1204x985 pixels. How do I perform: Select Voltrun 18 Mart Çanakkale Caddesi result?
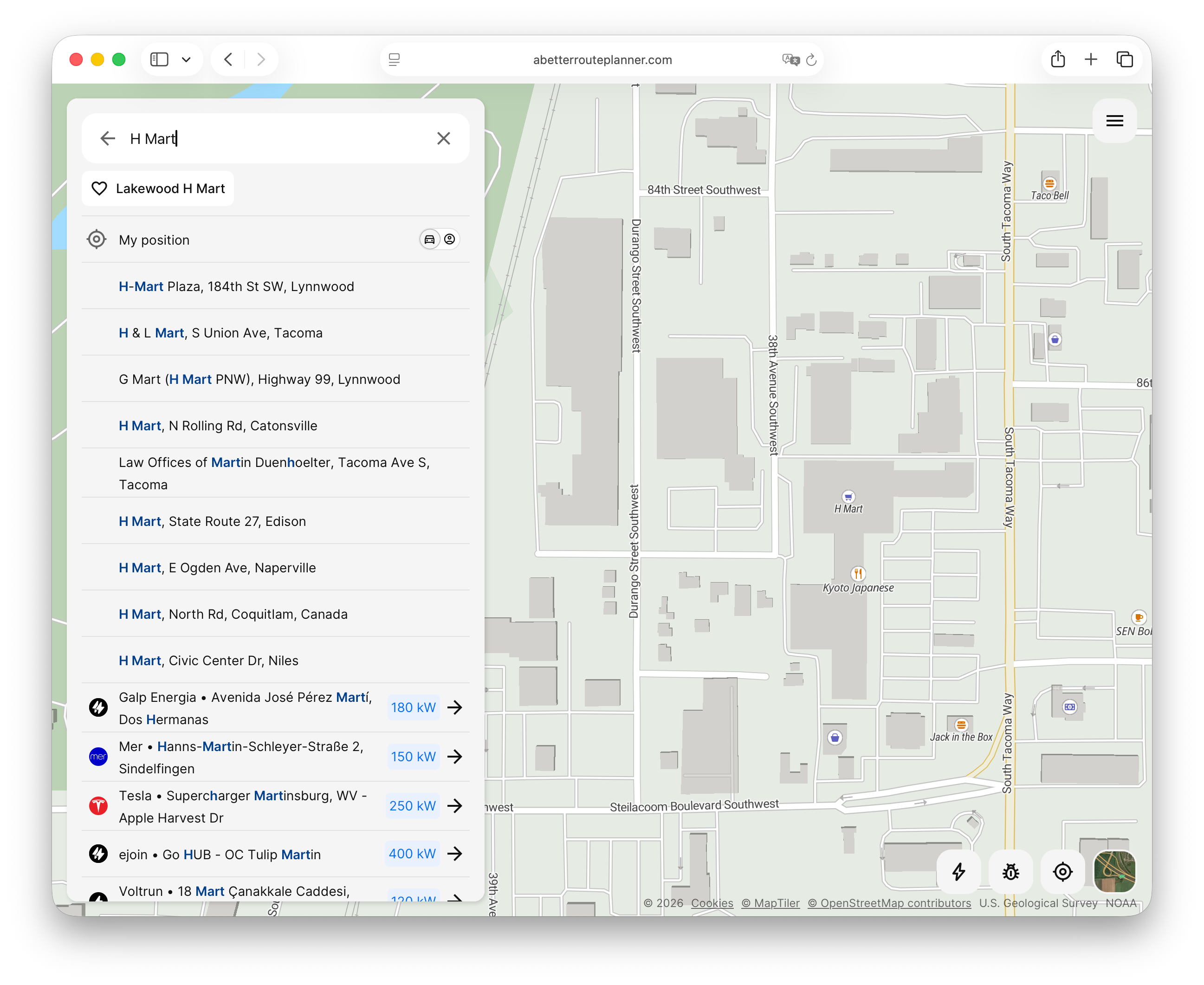[x=276, y=890]
